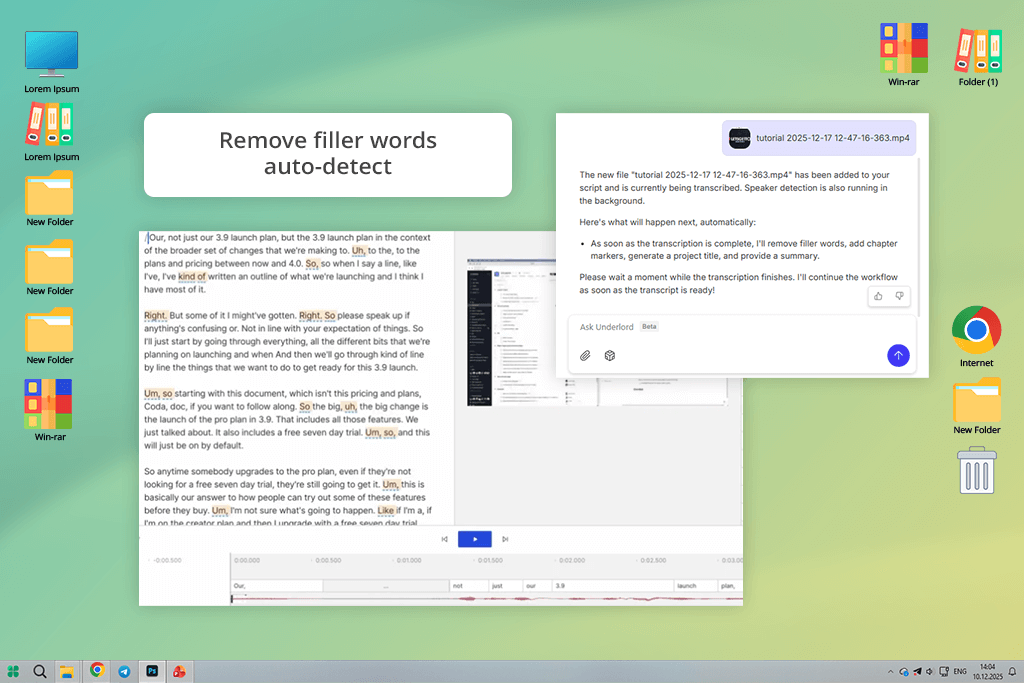Click the 'Beta' badge in Underlord input

click(649, 326)
